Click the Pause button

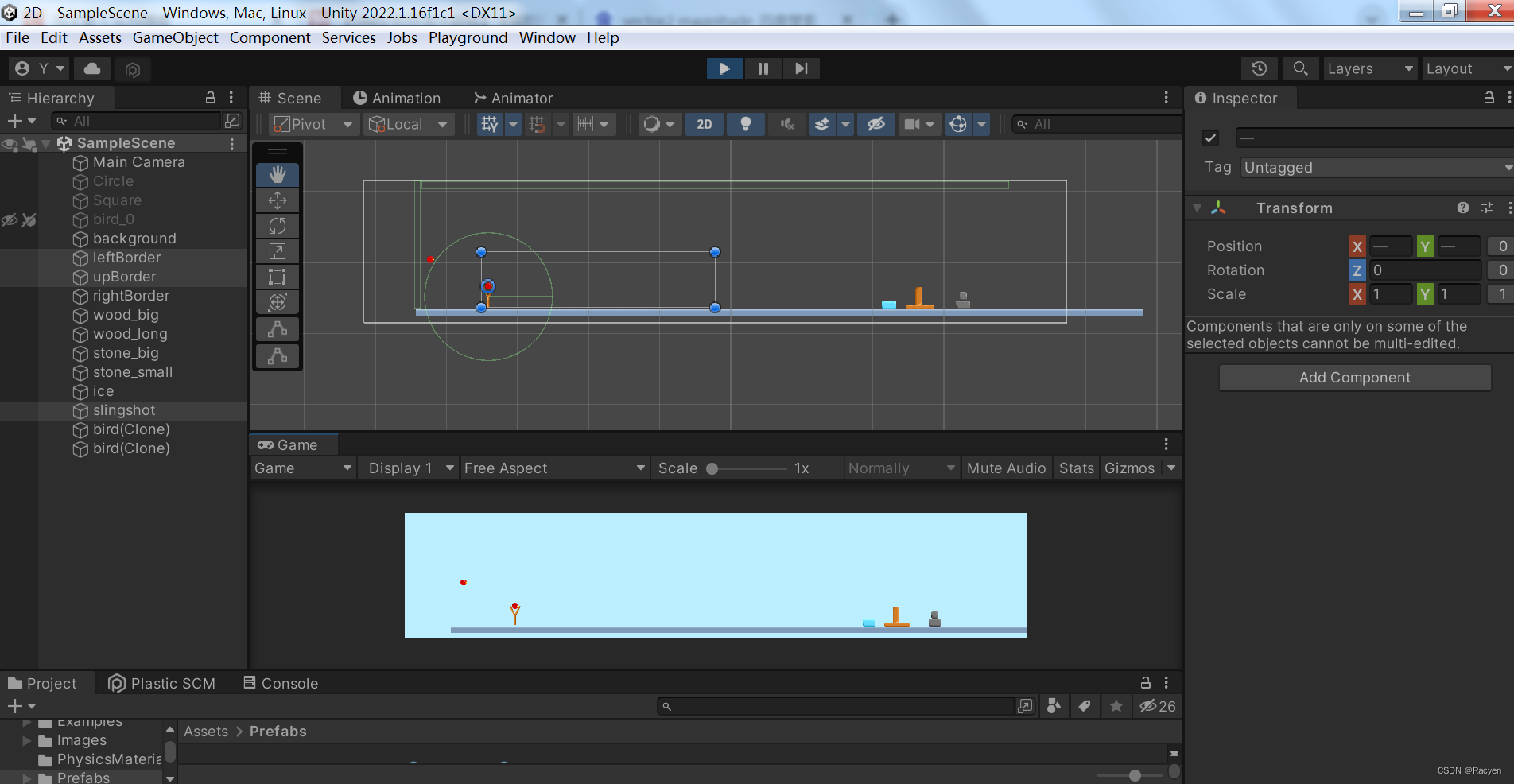point(763,68)
